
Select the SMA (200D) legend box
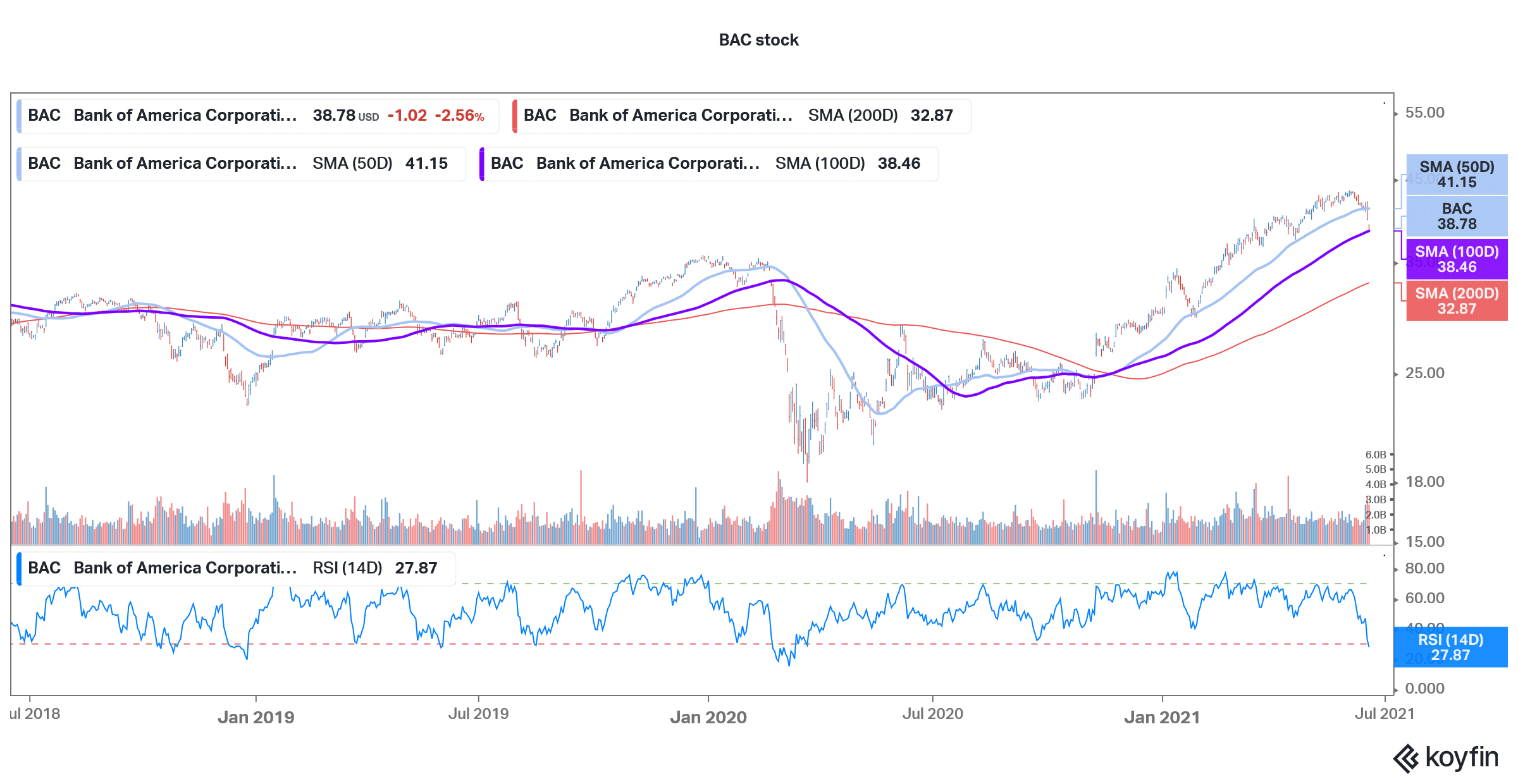pos(741,116)
